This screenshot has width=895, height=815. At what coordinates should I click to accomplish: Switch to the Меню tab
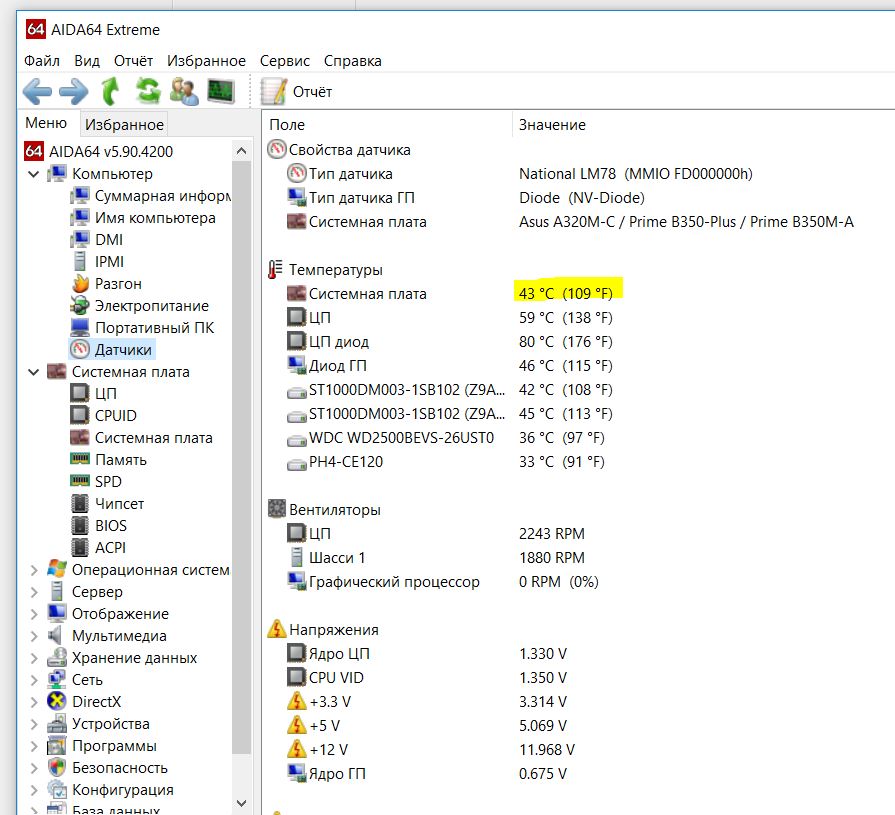[x=46, y=123]
